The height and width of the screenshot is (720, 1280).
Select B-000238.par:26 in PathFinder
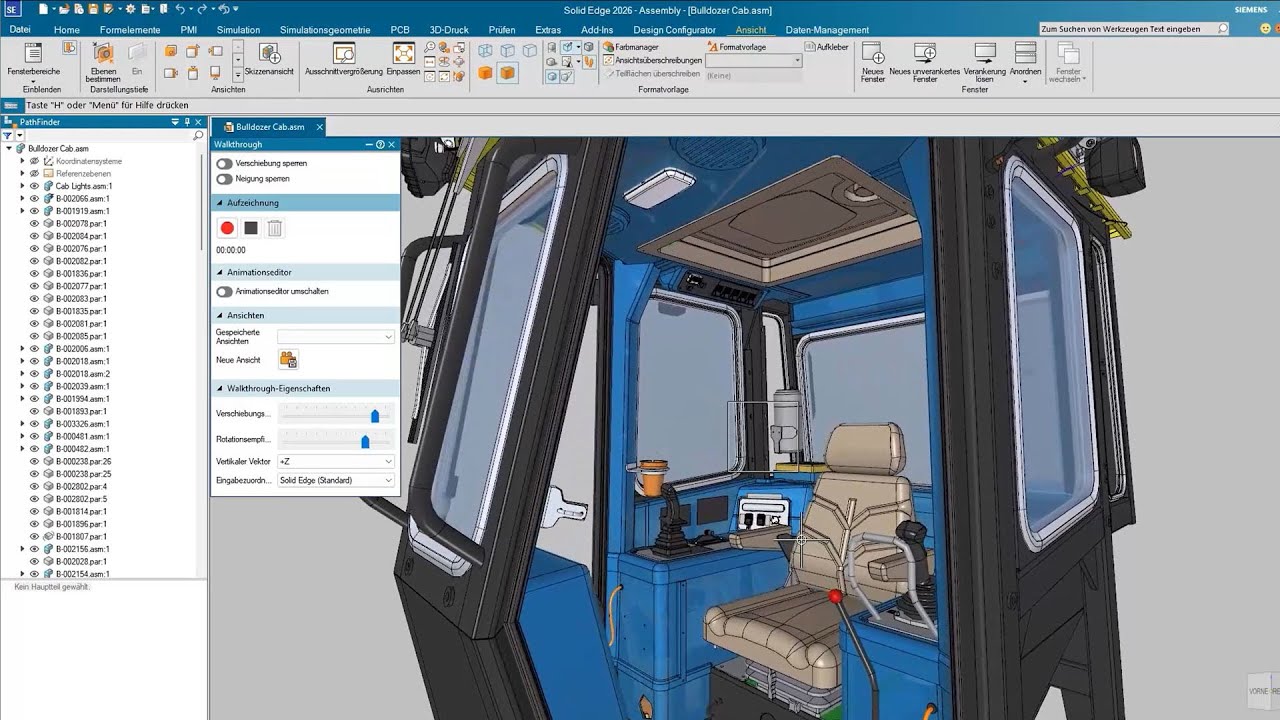83,461
